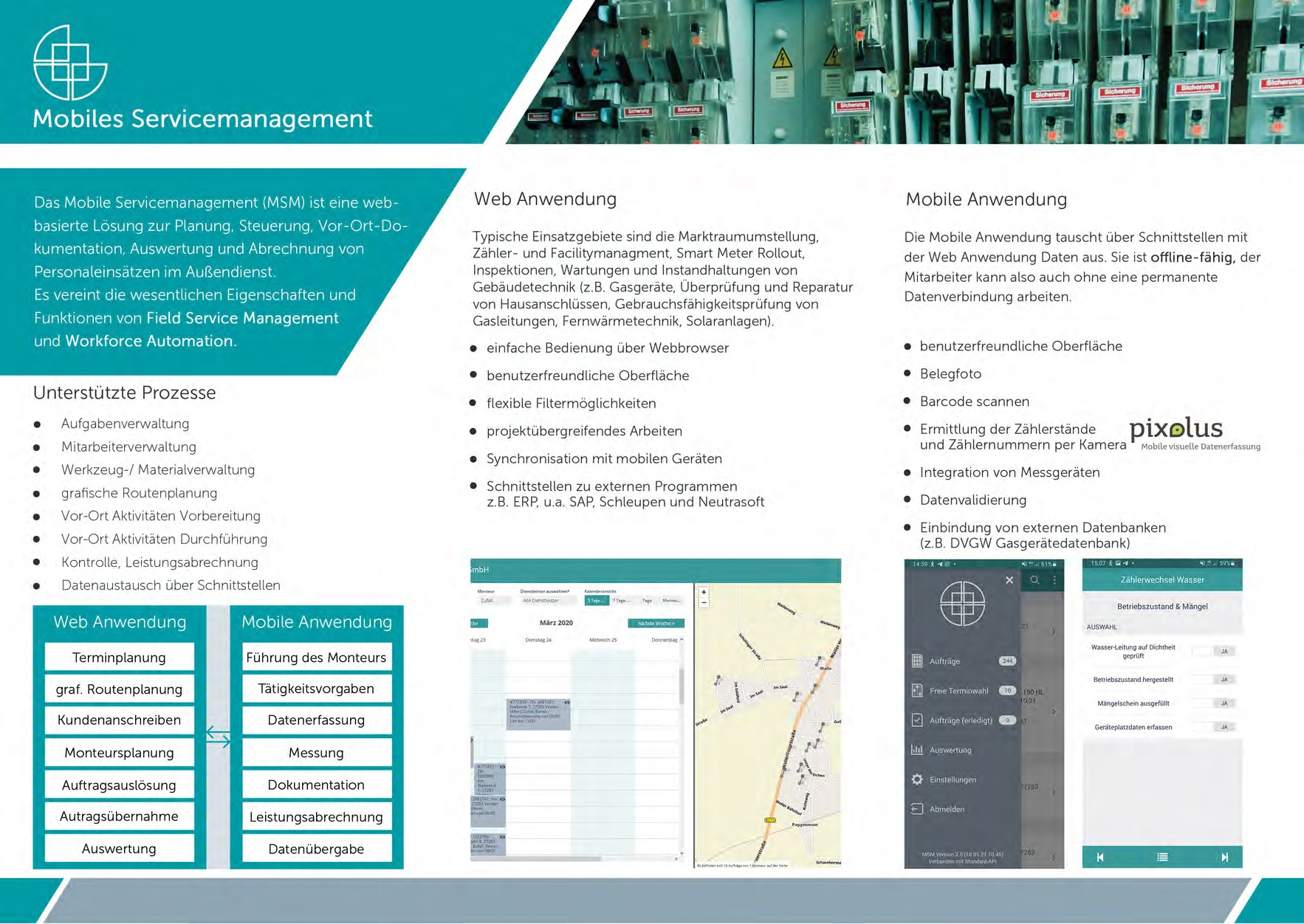Screen dimensions: 1304x924
Task: Click the Kundenanschreiben box
Action: pos(119,720)
